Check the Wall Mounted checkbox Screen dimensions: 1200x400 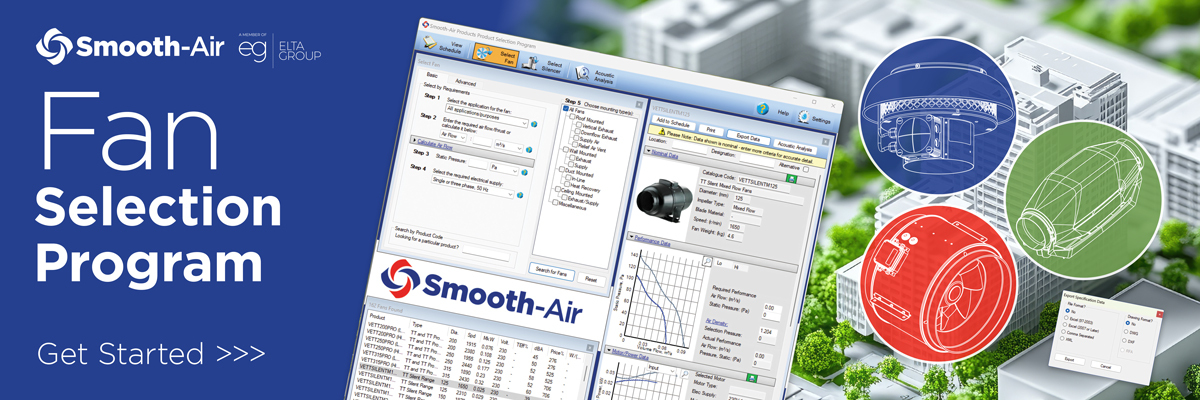click(x=566, y=150)
